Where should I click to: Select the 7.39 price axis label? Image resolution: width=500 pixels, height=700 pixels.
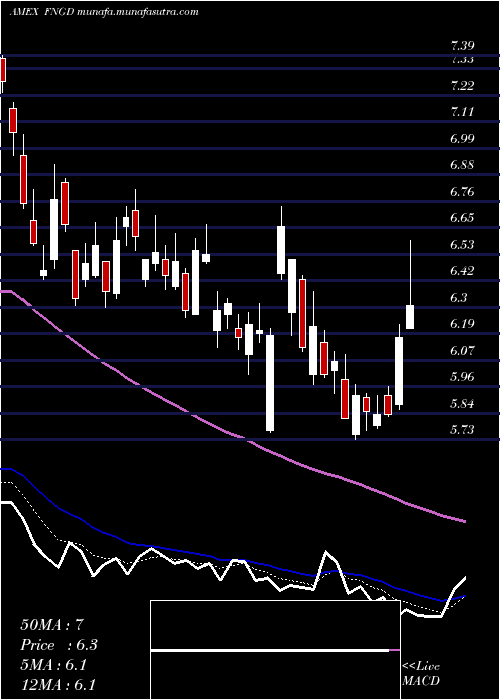(x=462, y=46)
